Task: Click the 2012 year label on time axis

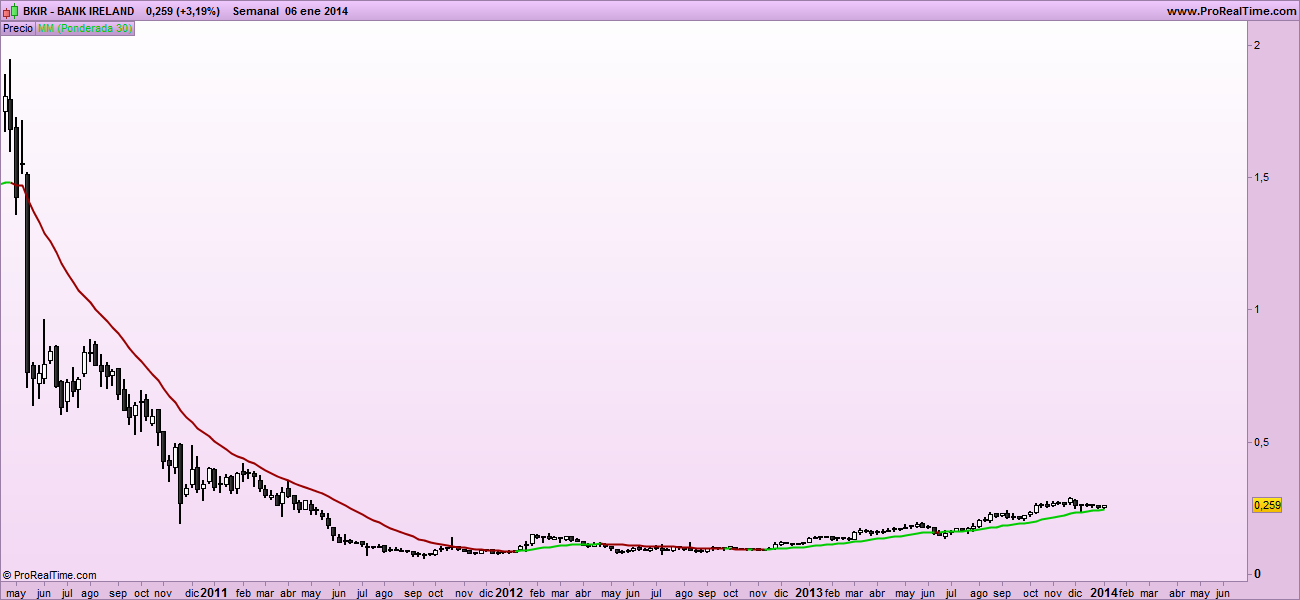Action: [509, 592]
